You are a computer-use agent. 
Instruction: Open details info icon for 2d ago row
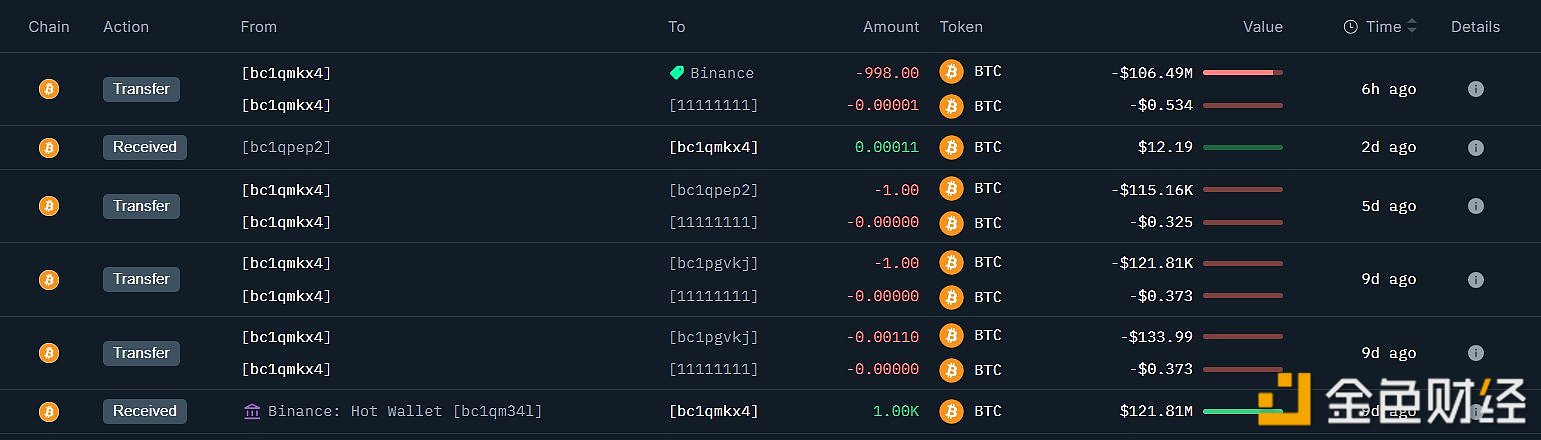click(x=1475, y=148)
